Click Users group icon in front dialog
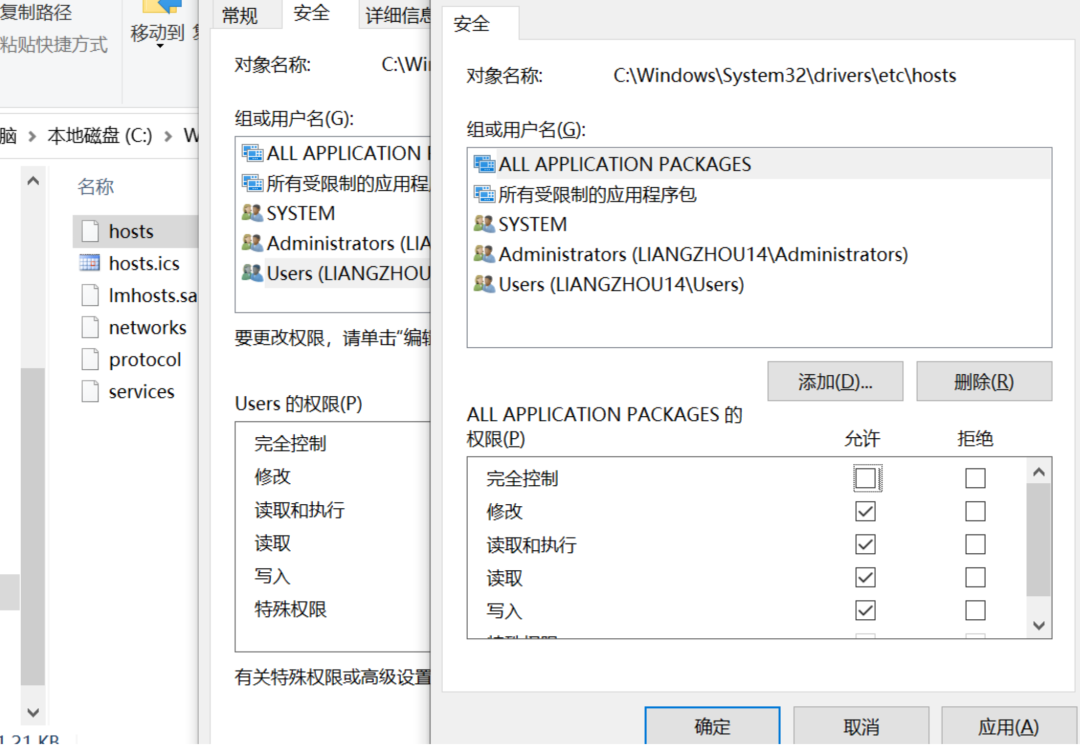This screenshot has height=747, width=1080. tap(484, 284)
